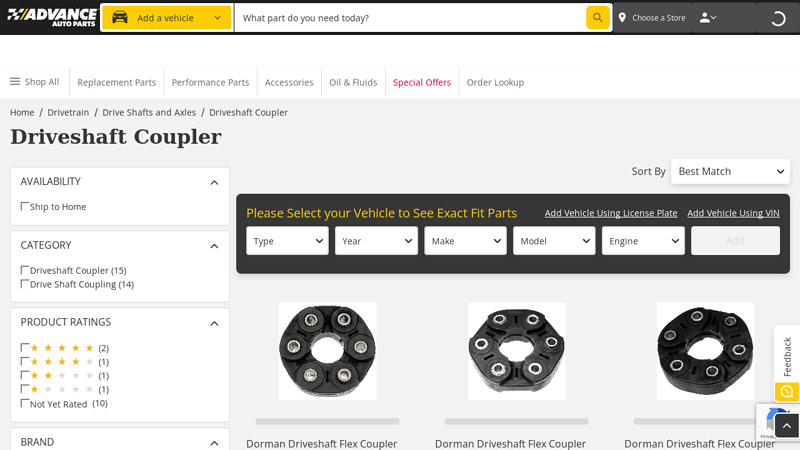Check the Not Yet Rated filter

24,403
